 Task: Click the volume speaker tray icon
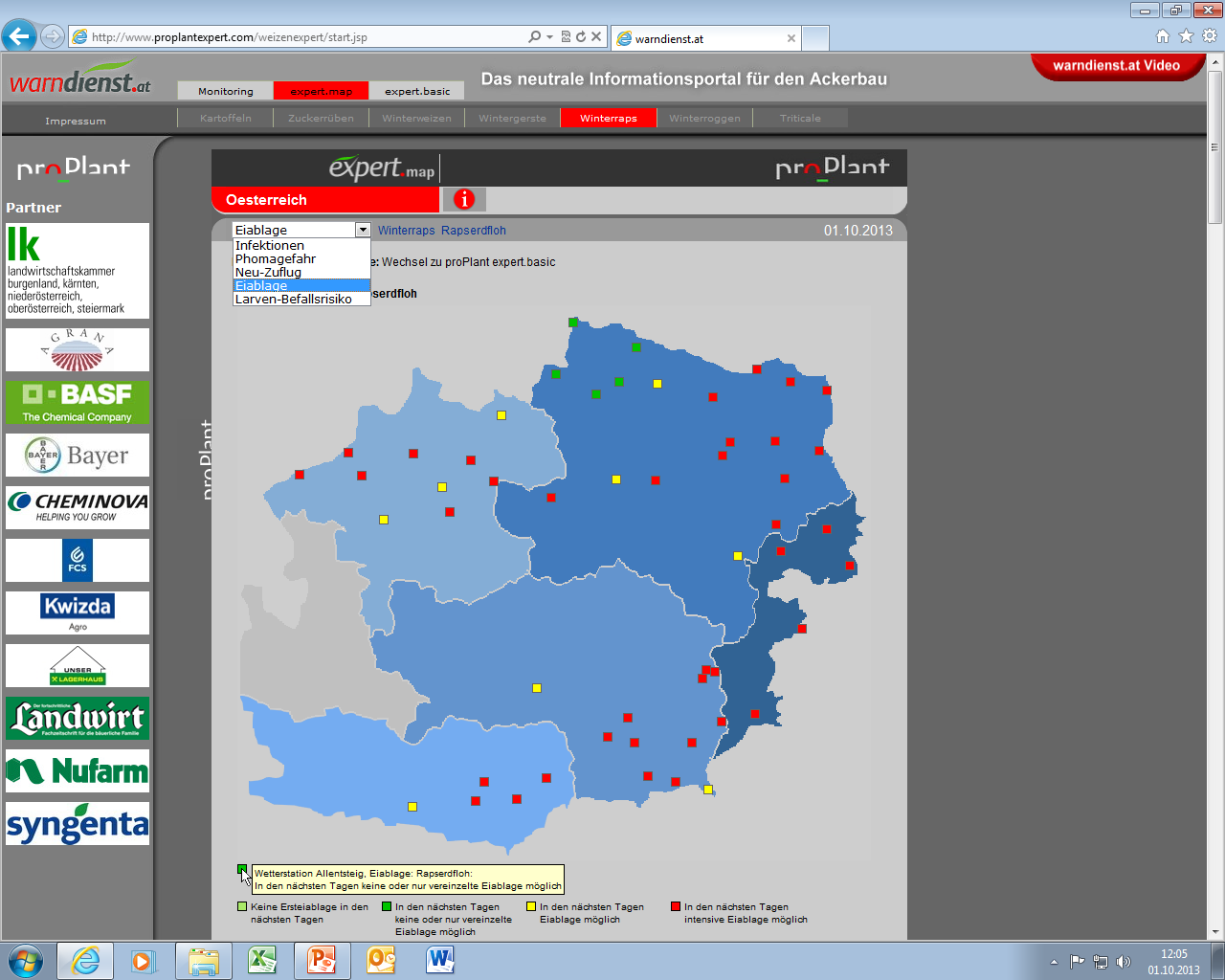coord(1124,962)
